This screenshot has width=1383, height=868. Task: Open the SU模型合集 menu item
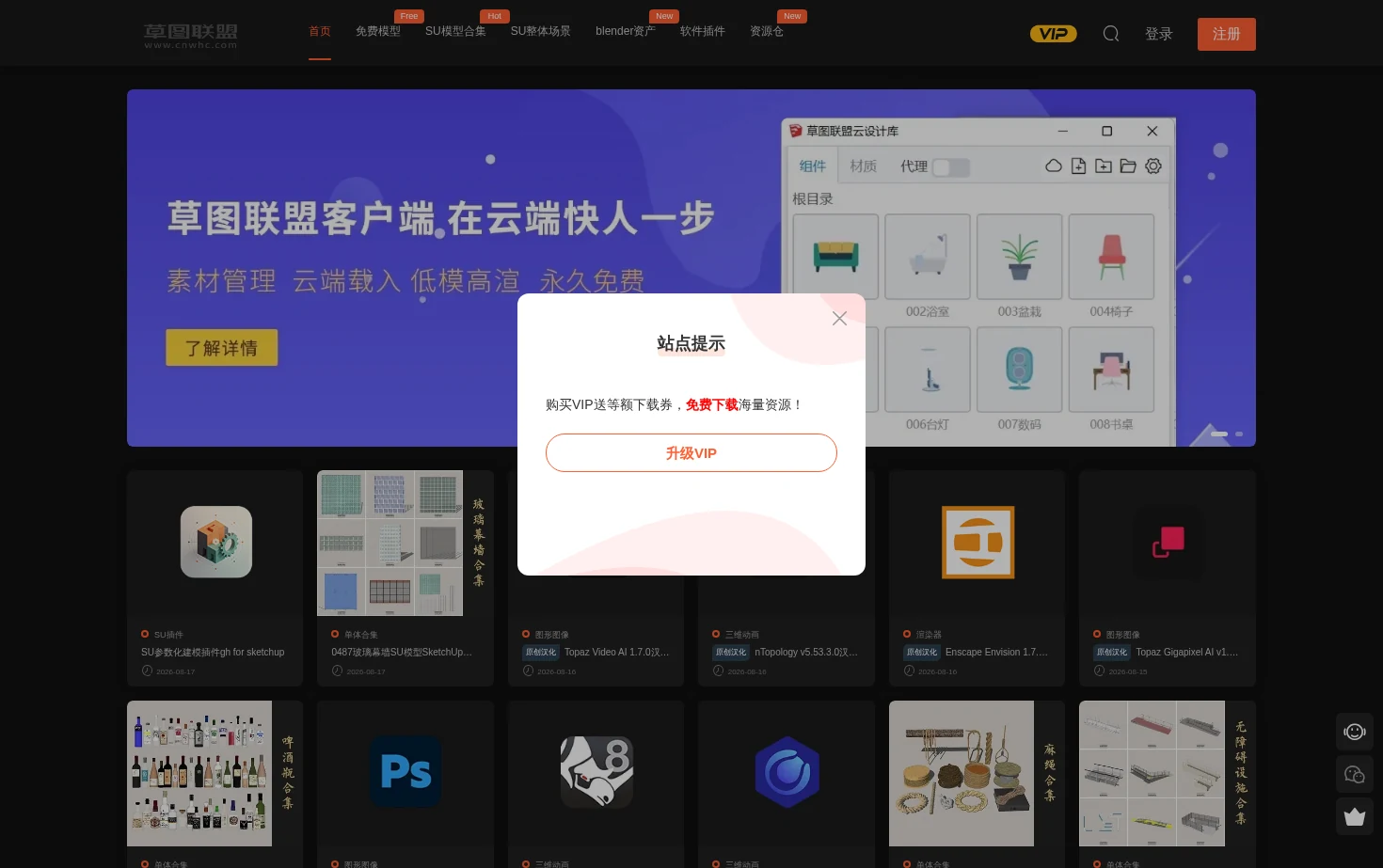pos(455,31)
